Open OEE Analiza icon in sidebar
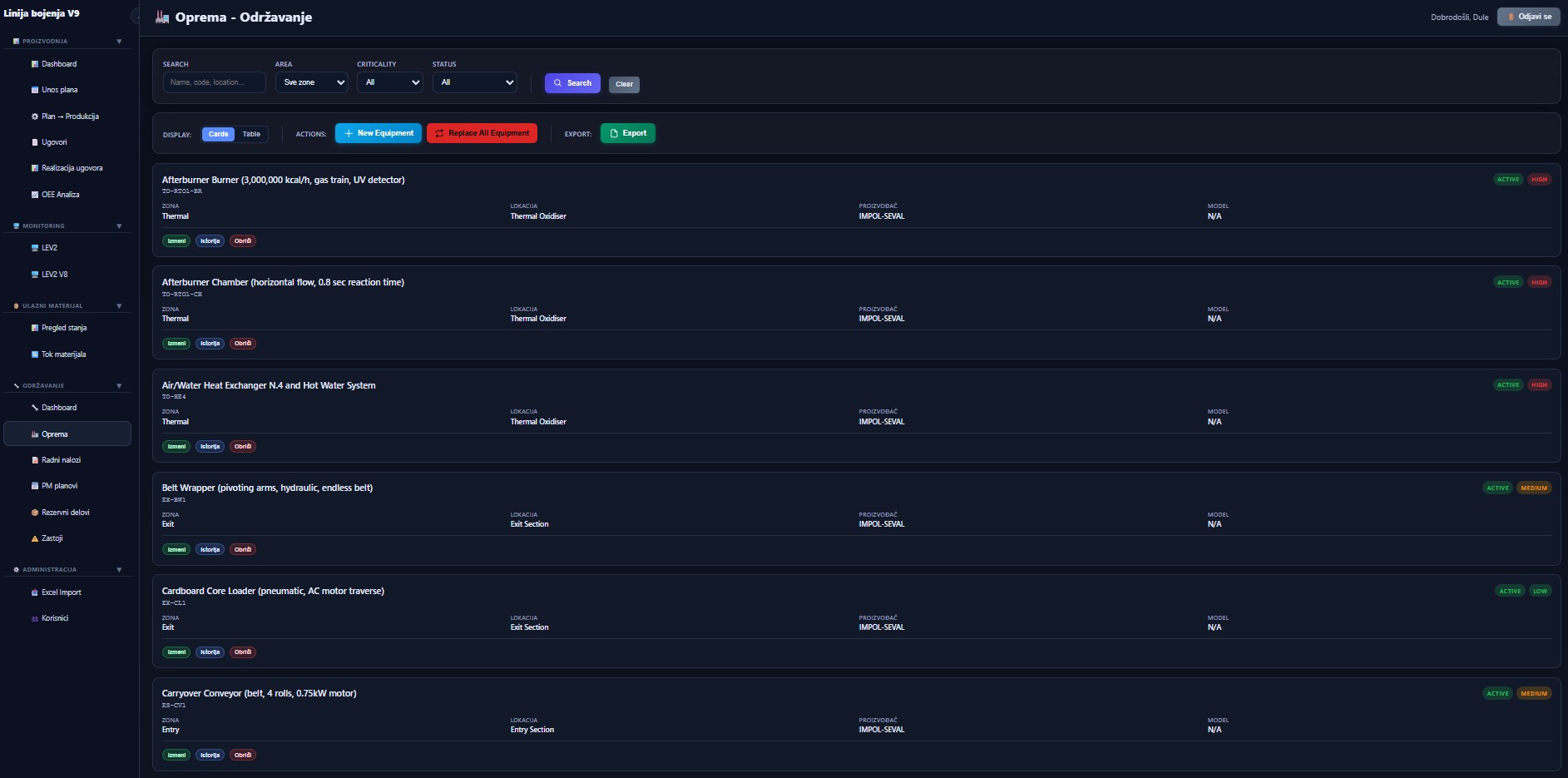 pos(35,195)
